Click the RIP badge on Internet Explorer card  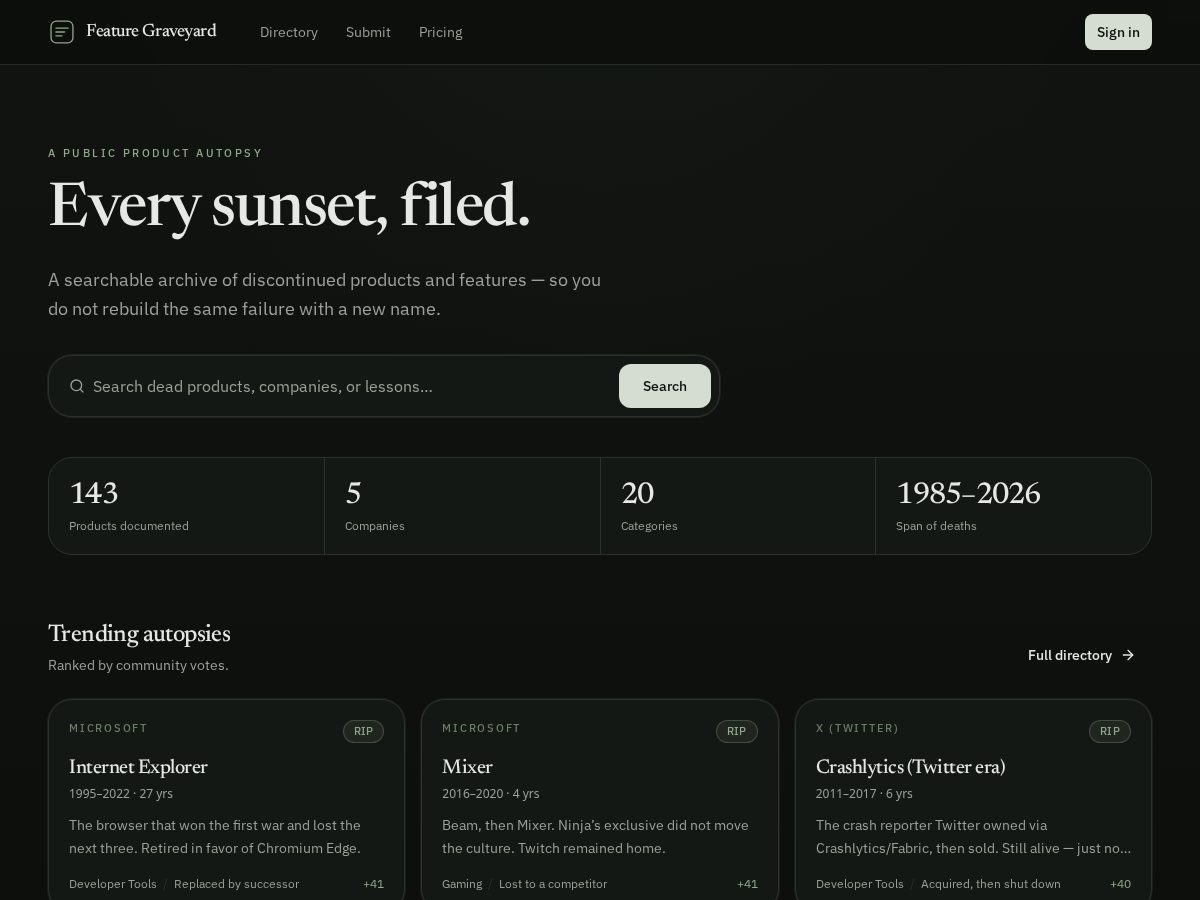[x=363, y=731]
